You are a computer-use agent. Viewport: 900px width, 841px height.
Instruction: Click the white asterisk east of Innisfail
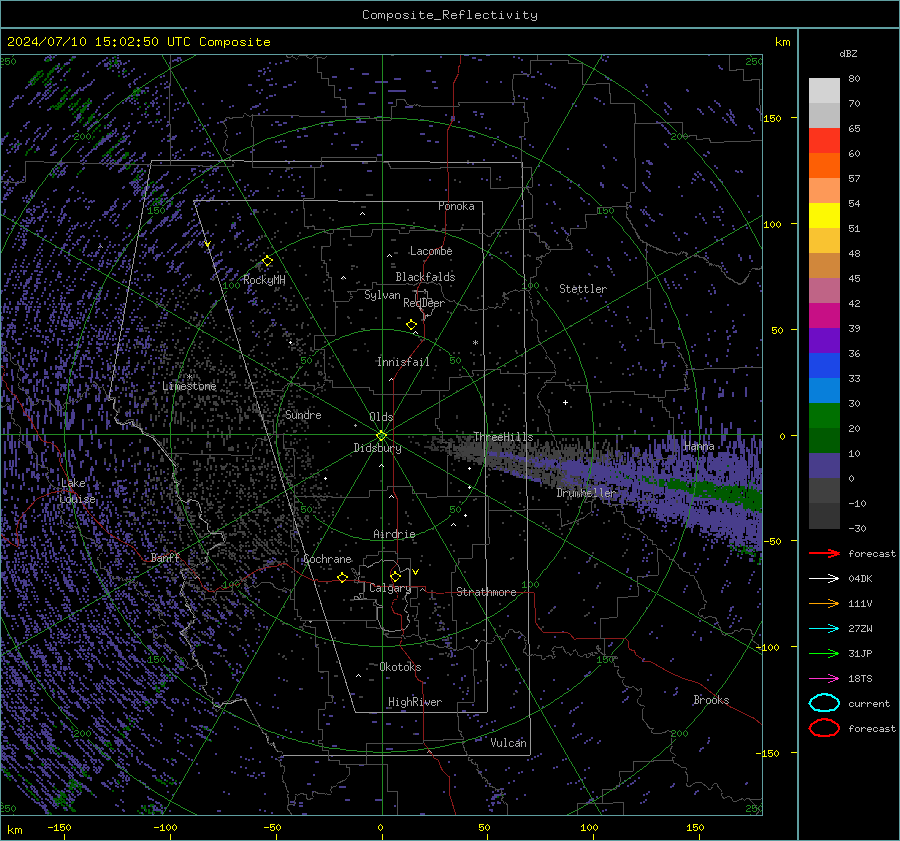(x=476, y=343)
